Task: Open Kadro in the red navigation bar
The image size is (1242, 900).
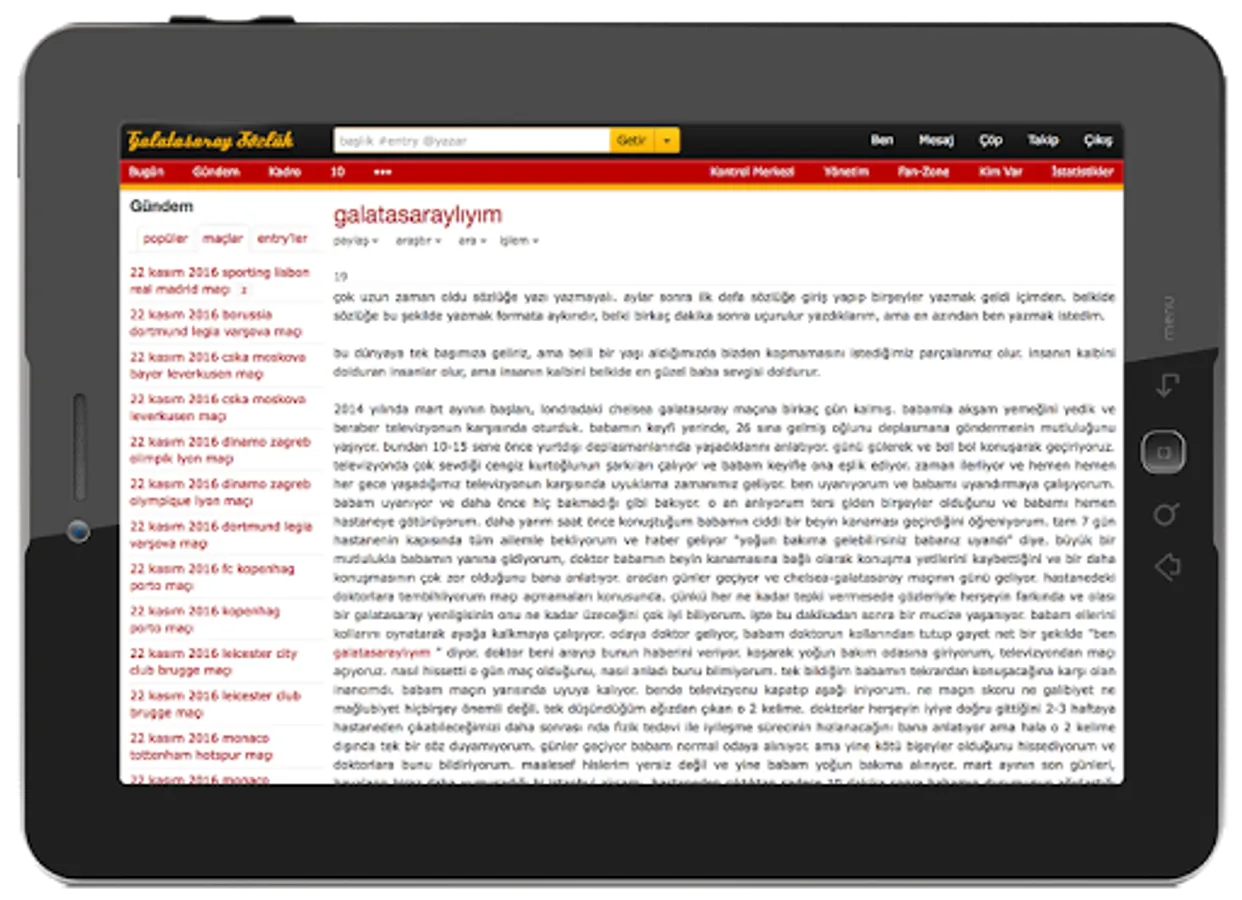Action: [x=285, y=172]
